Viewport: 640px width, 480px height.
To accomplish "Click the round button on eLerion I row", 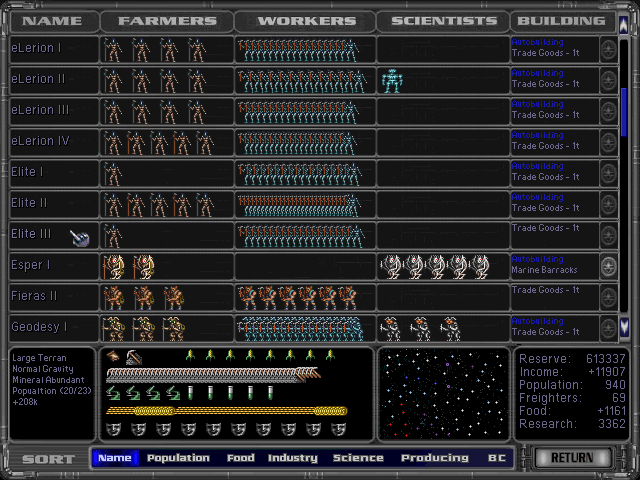I will (608, 50).
